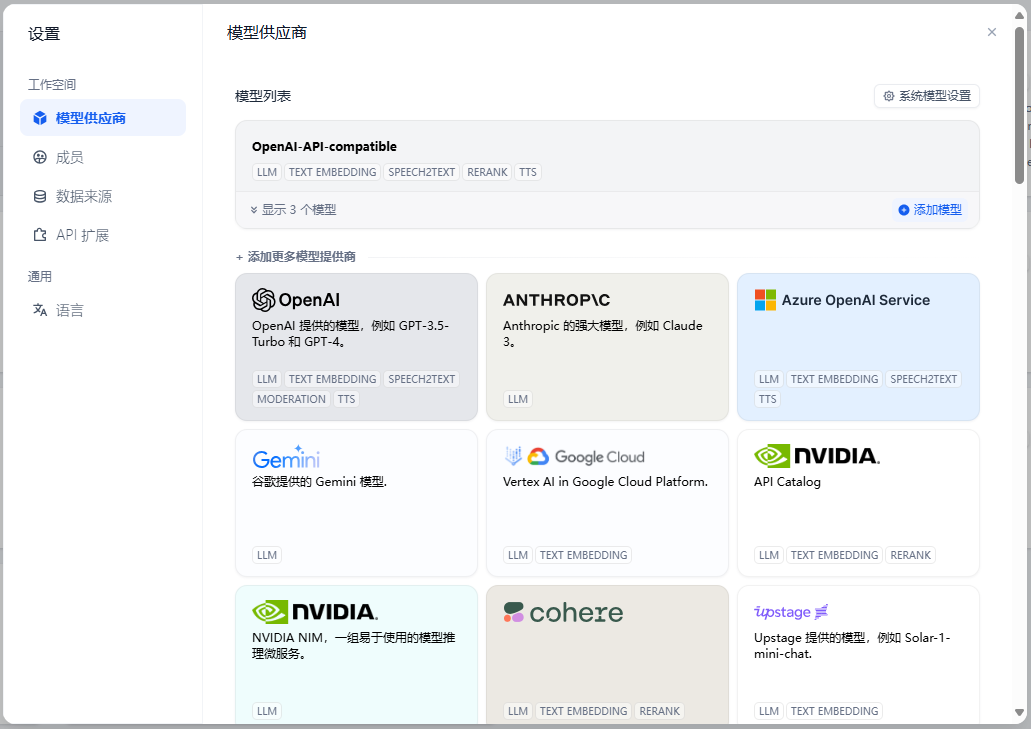Click Vertex AI in Google Cloud Platform text

[605, 482]
